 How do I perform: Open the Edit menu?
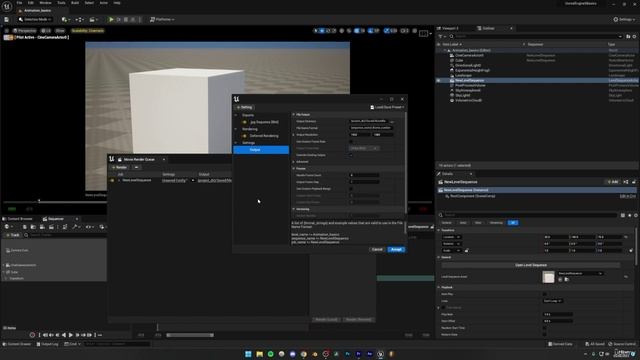31,3
